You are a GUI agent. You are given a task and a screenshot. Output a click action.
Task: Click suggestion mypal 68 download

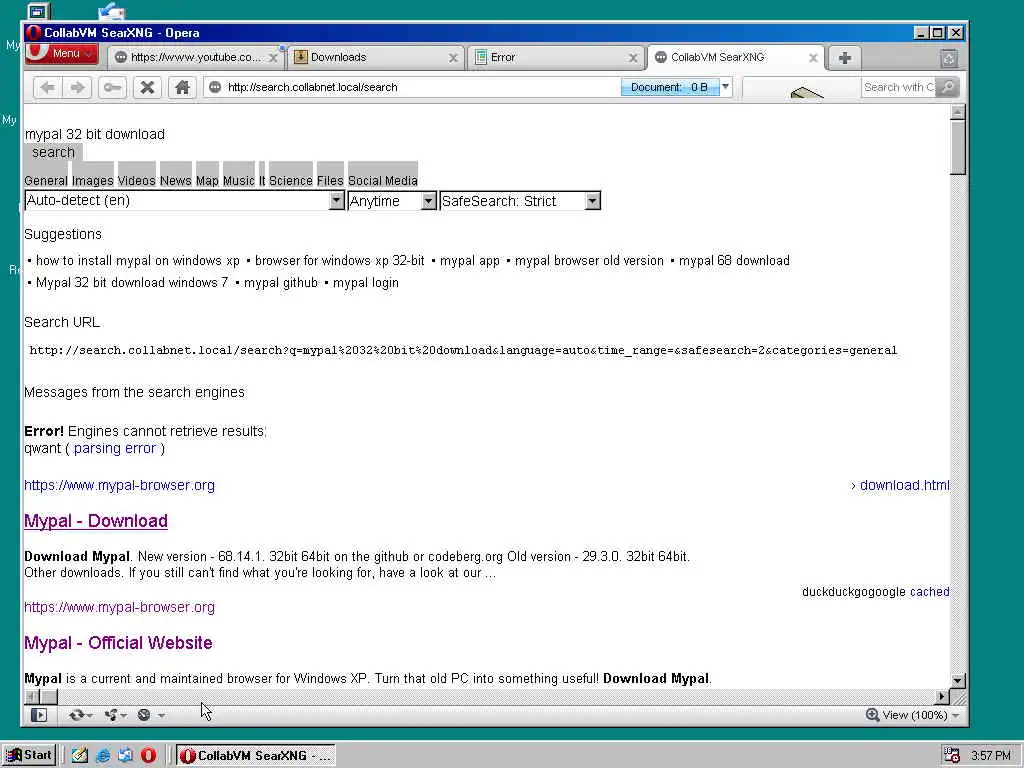734,261
